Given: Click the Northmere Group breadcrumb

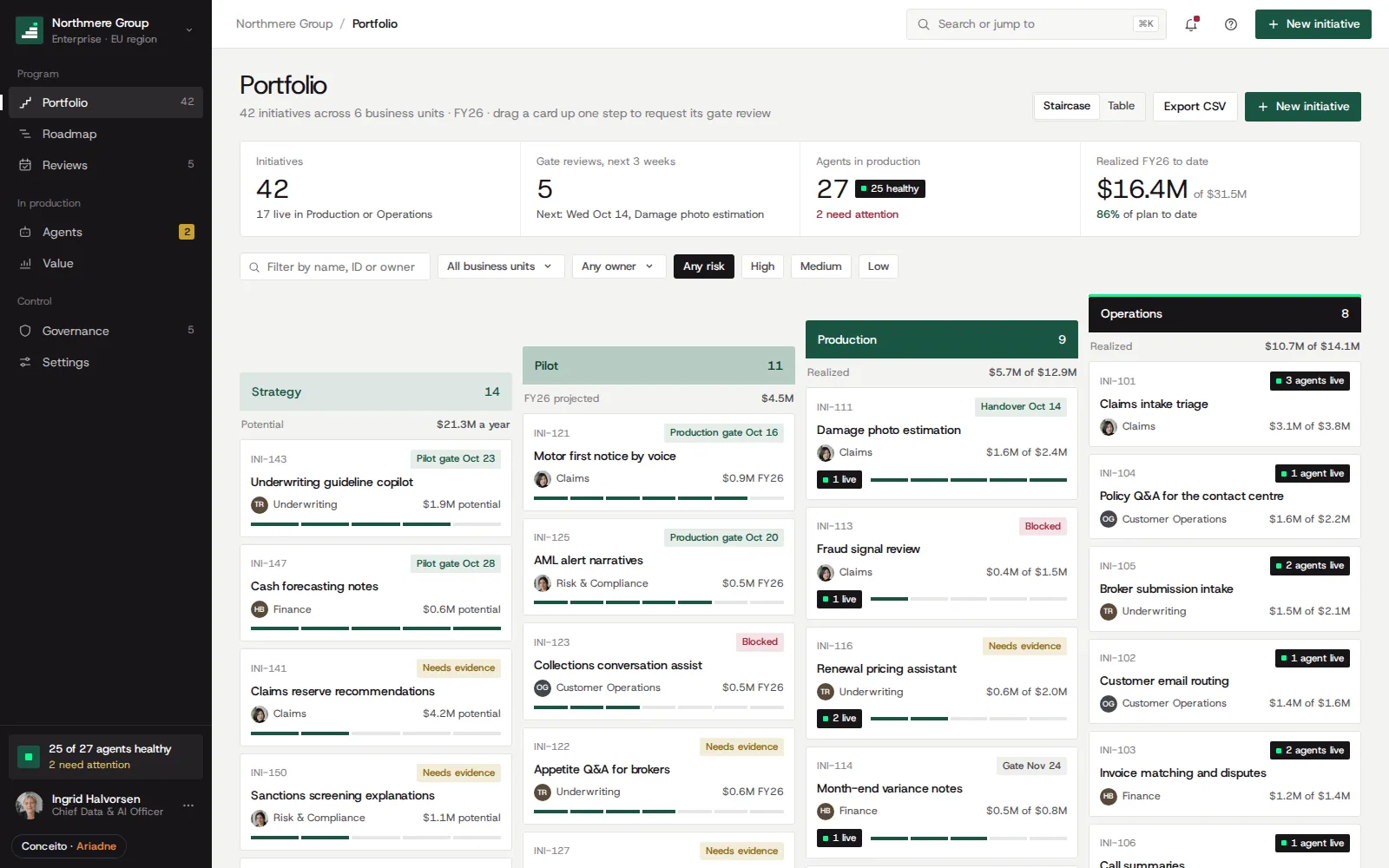Looking at the screenshot, I should [x=284, y=23].
